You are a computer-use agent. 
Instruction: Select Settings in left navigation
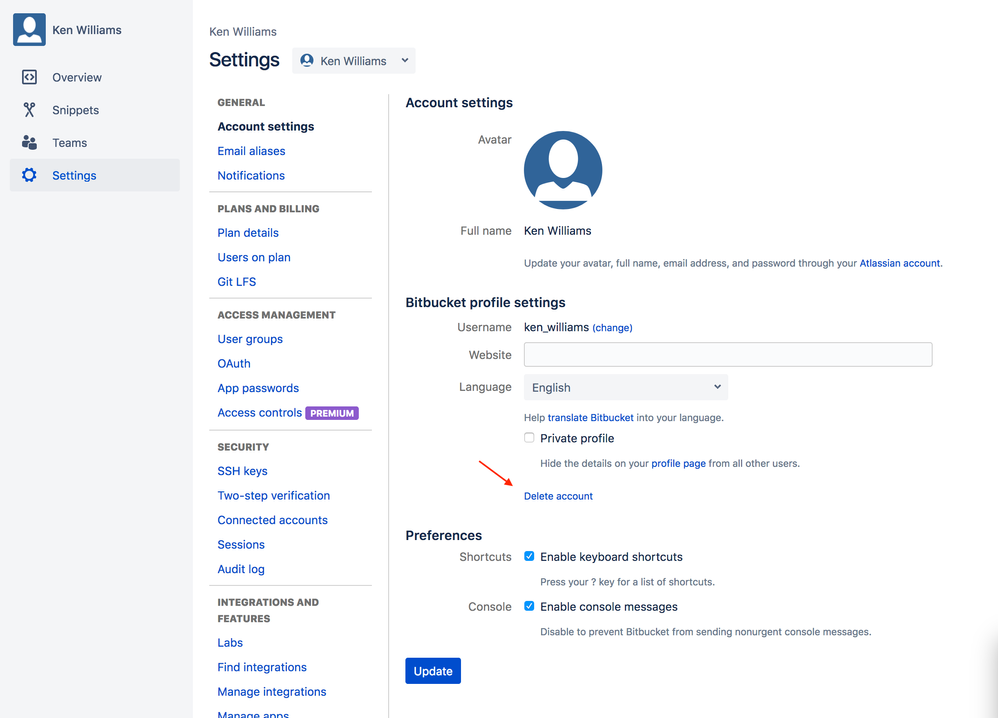click(95, 175)
